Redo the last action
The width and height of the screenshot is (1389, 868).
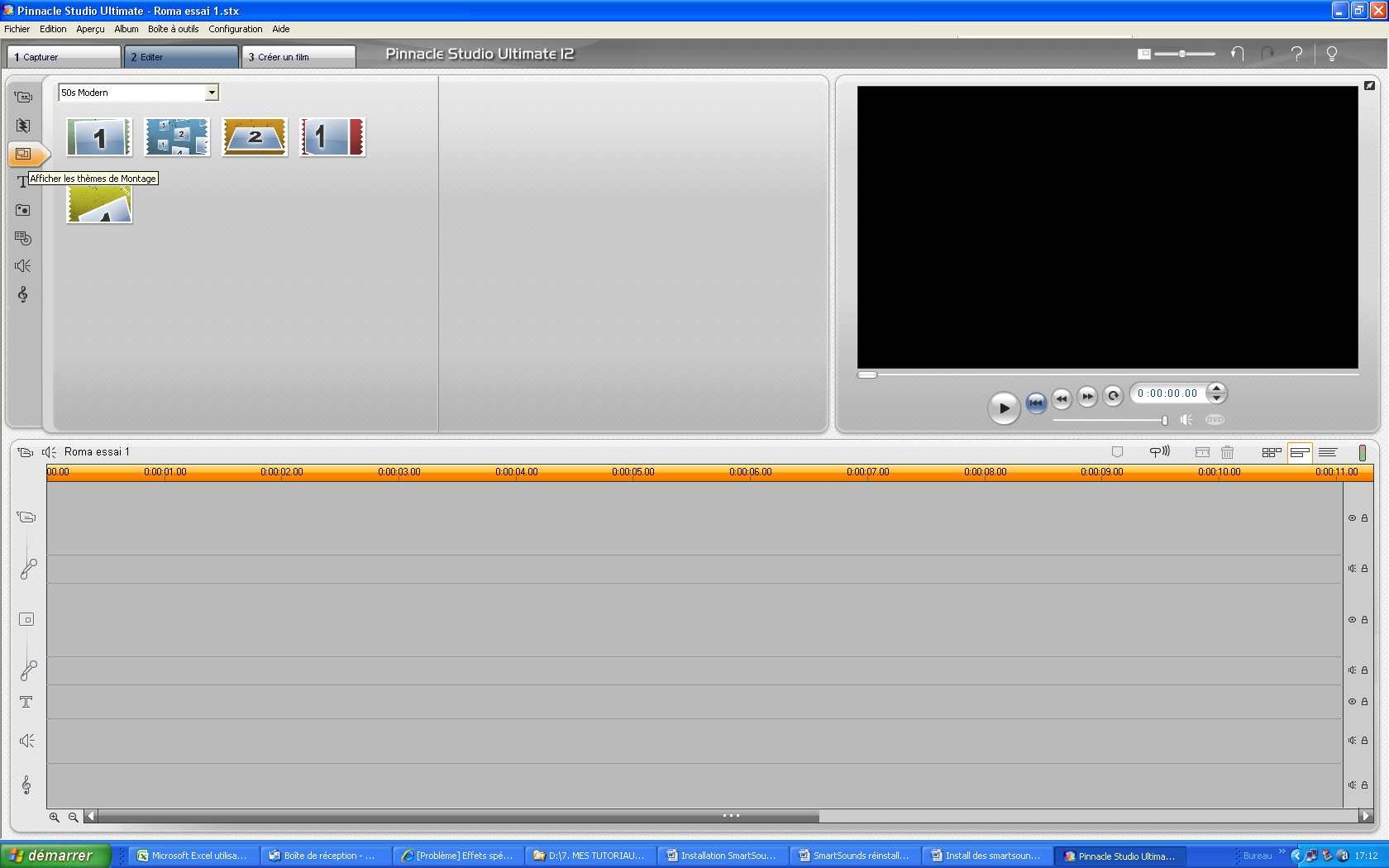pos(1267,54)
